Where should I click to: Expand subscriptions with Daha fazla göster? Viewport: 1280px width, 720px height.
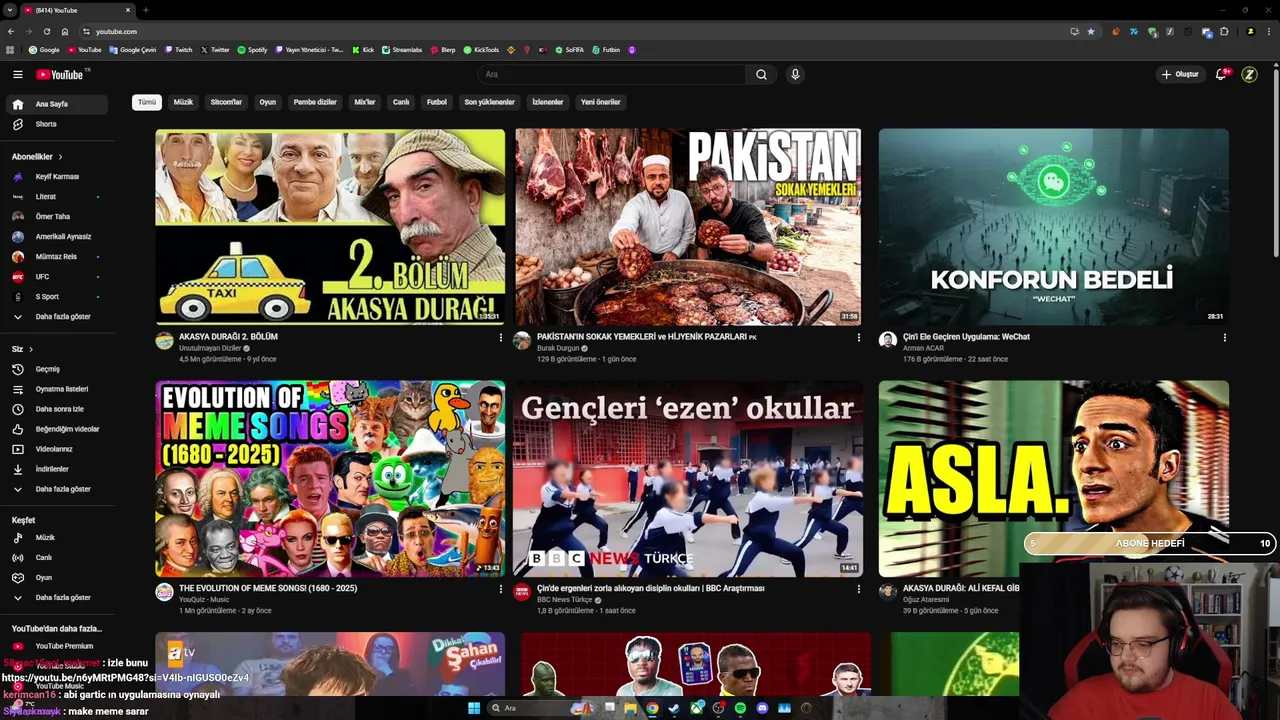coord(57,317)
